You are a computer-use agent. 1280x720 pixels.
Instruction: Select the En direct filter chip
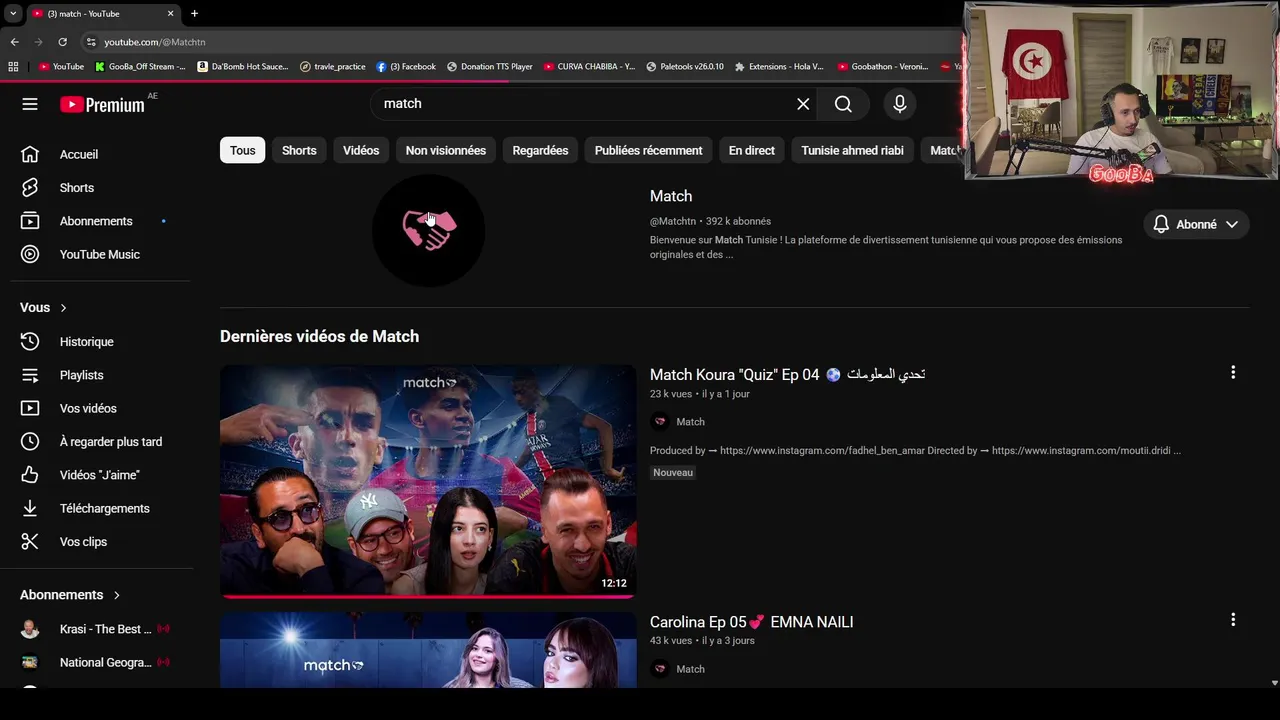click(x=752, y=150)
